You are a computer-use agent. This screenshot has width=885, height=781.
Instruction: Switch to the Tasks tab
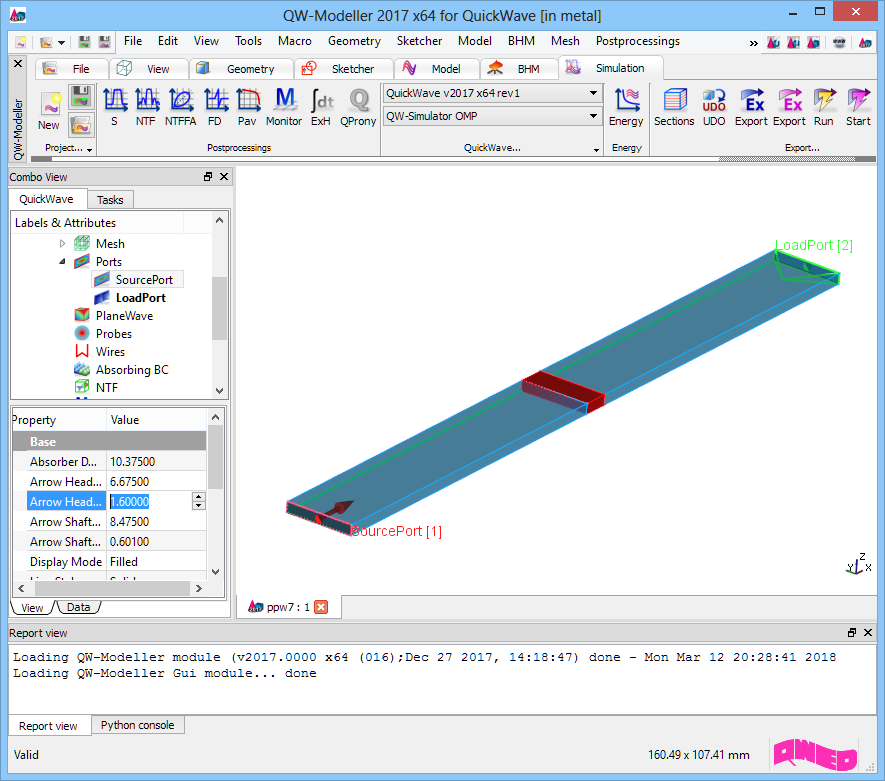tap(110, 200)
